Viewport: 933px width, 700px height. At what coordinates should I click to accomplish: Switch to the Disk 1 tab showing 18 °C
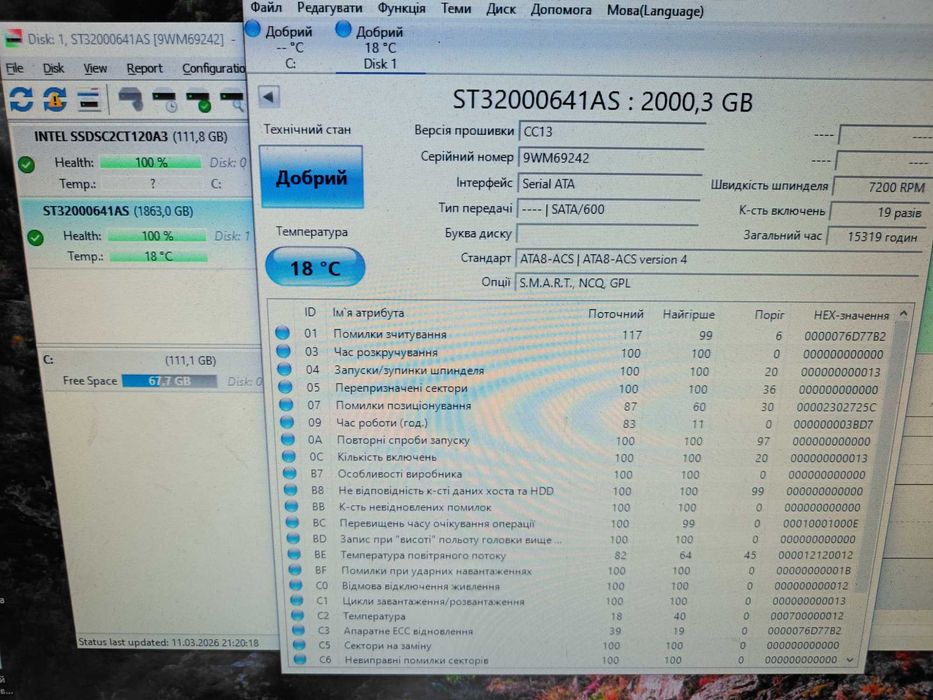coord(380,48)
